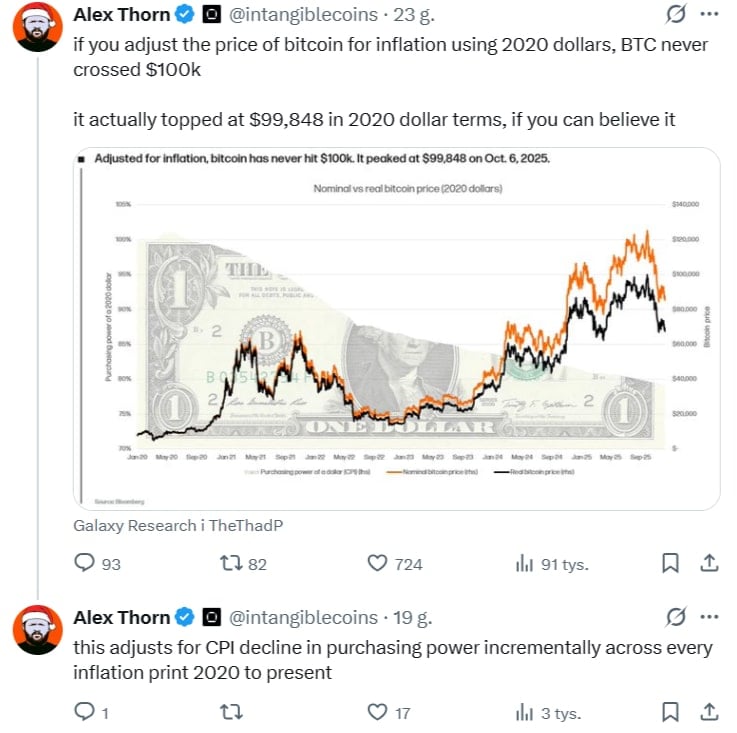The width and height of the screenshot is (737, 733).
Task: Open more options menu on first tweet
Action: tap(709, 15)
